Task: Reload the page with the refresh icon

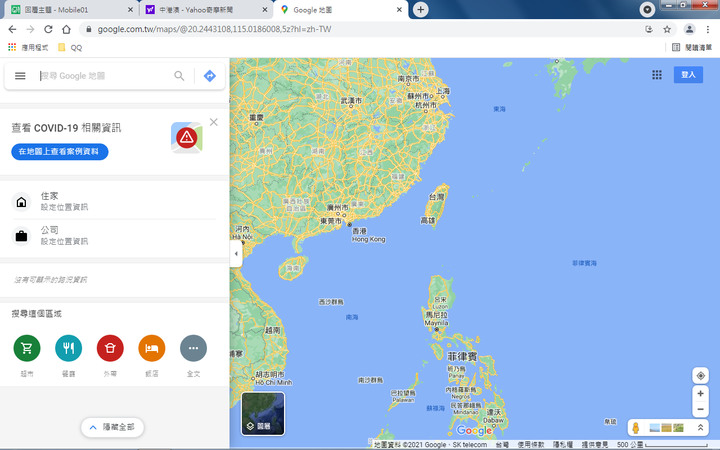Action: pos(48,29)
